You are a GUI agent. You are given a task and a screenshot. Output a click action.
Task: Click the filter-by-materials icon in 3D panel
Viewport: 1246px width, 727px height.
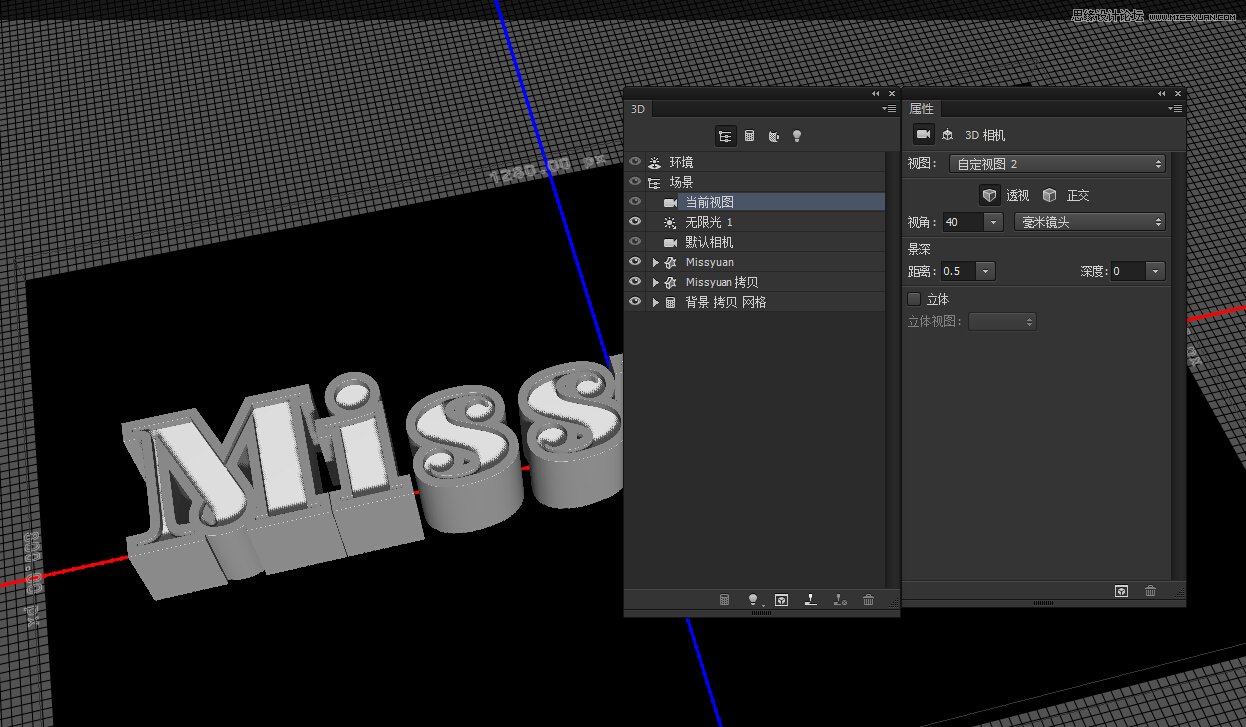[x=773, y=136]
